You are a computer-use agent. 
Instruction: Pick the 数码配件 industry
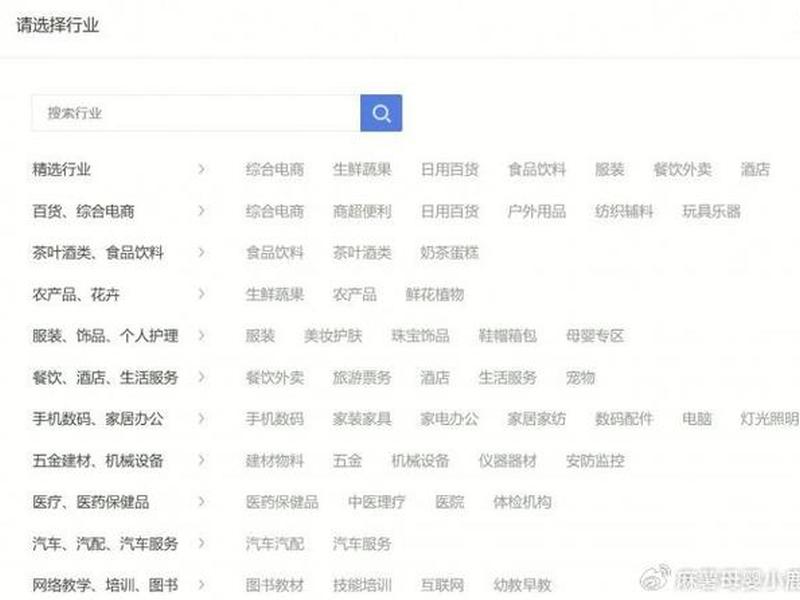[x=624, y=418]
